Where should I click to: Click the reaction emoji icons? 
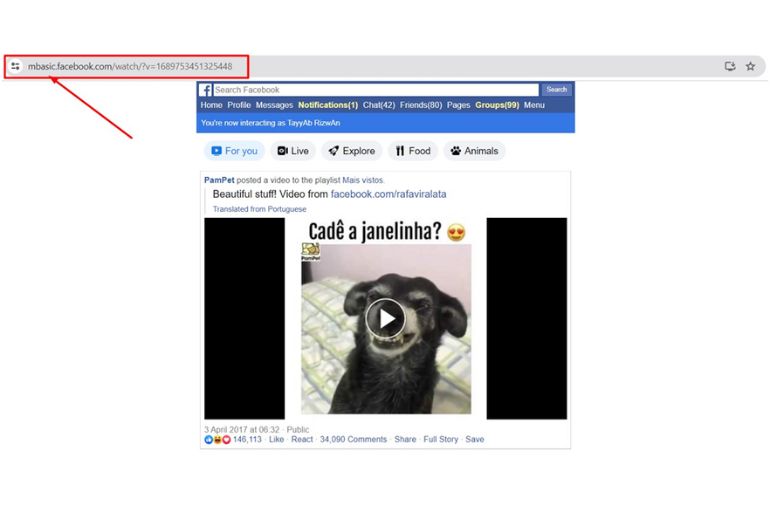pyautogui.click(x=217, y=439)
